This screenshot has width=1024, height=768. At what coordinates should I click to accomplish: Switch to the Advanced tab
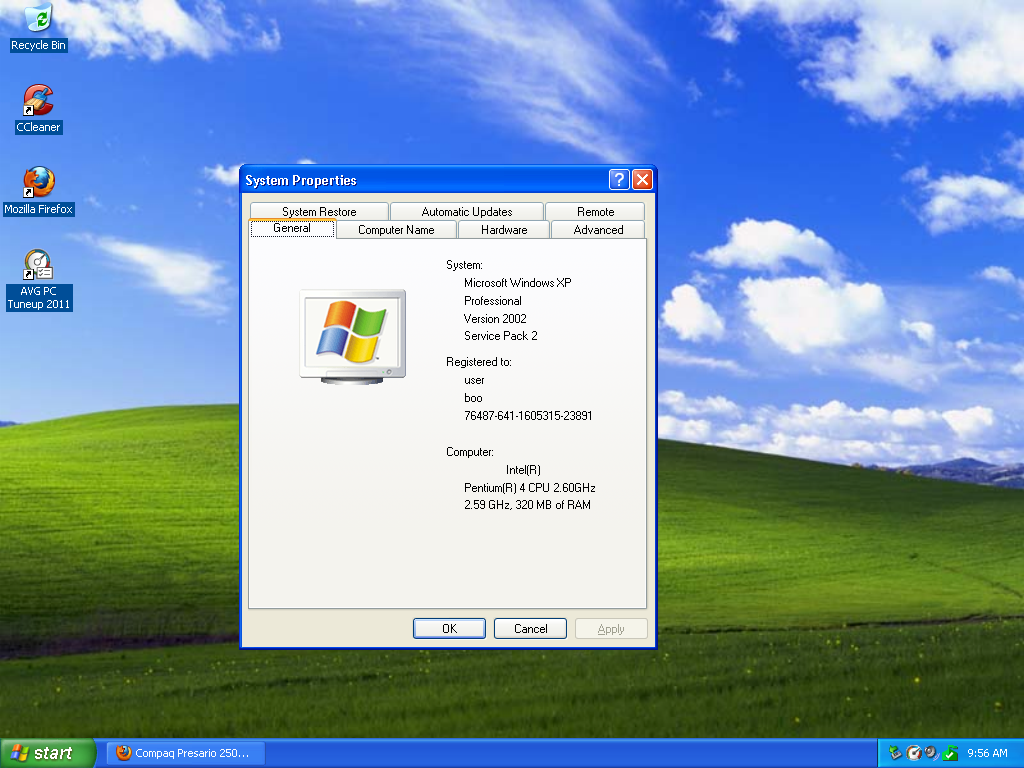tap(598, 230)
